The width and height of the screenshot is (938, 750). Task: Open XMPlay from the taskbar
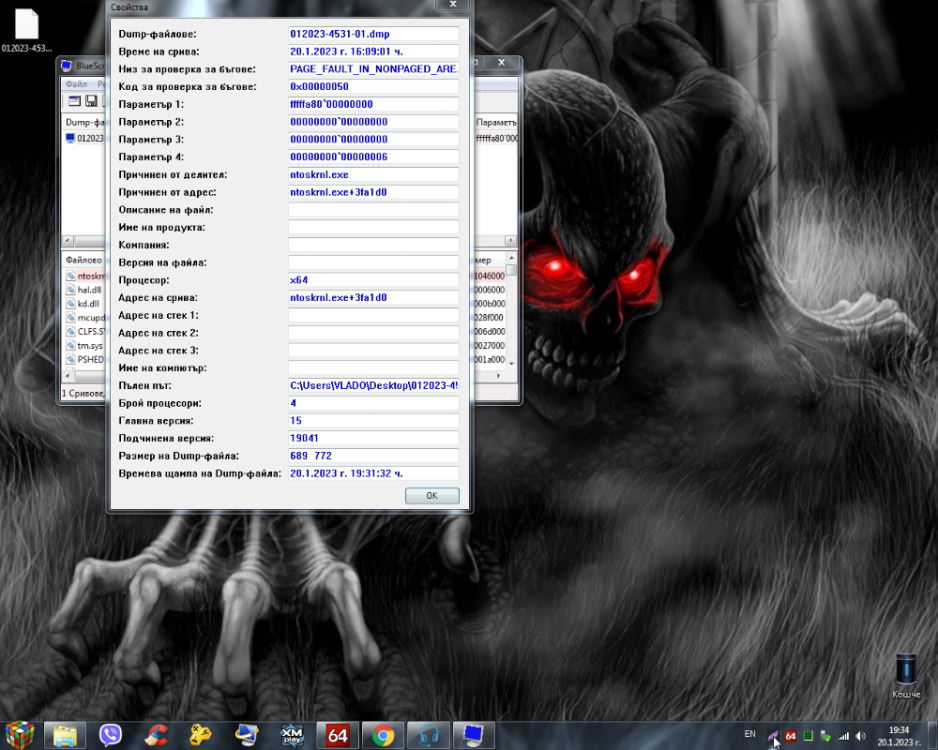pyautogui.click(x=292, y=736)
